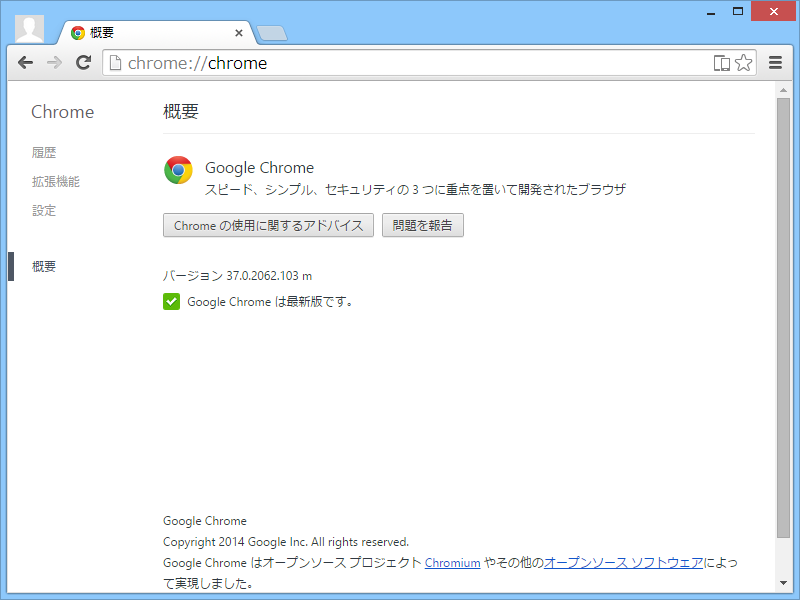The height and width of the screenshot is (600, 800).
Task: Click the Chrome の使用に関するアドバイス button
Action: (x=268, y=225)
